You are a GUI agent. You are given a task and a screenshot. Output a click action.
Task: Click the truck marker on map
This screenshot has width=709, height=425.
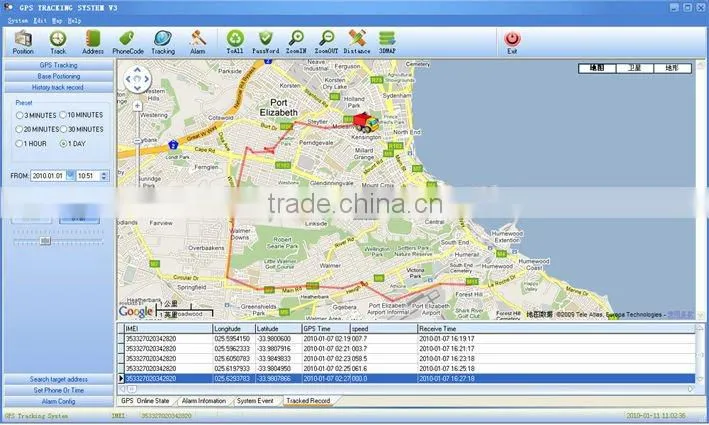point(365,123)
